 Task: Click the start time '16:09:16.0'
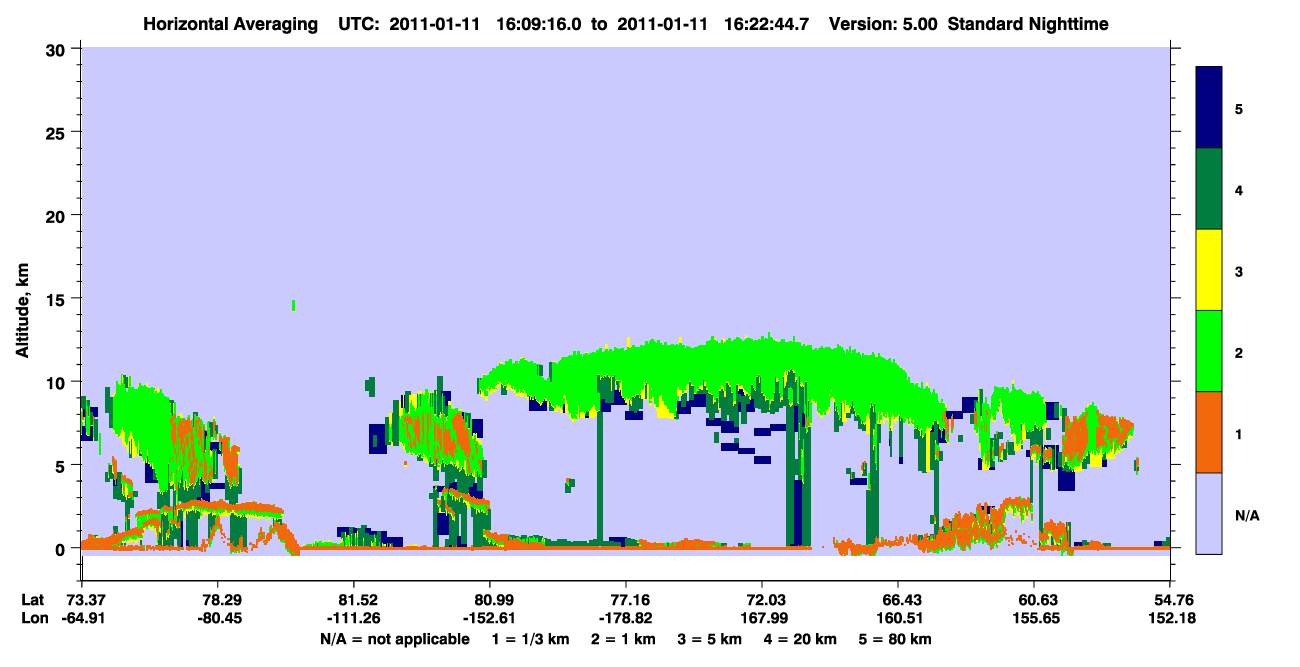click(540, 24)
